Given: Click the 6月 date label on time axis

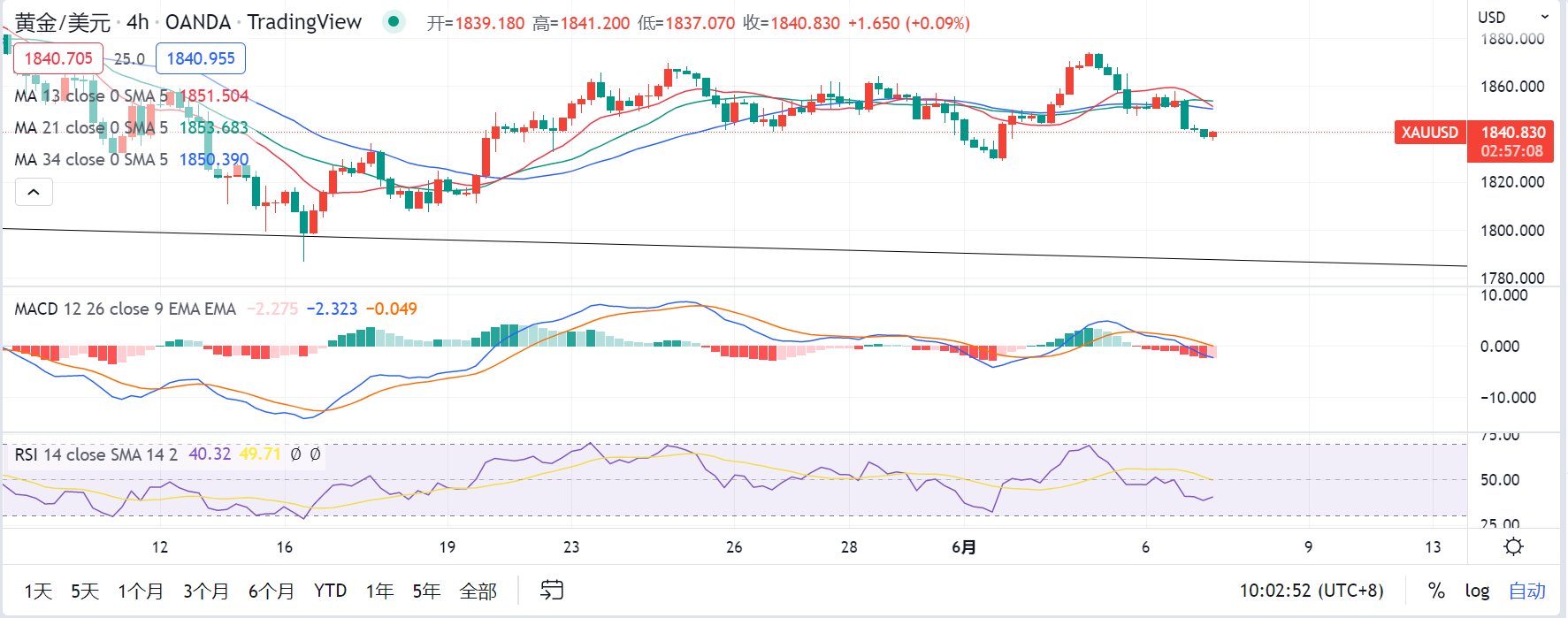Looking at the screenshot, I should pos(964,547).
